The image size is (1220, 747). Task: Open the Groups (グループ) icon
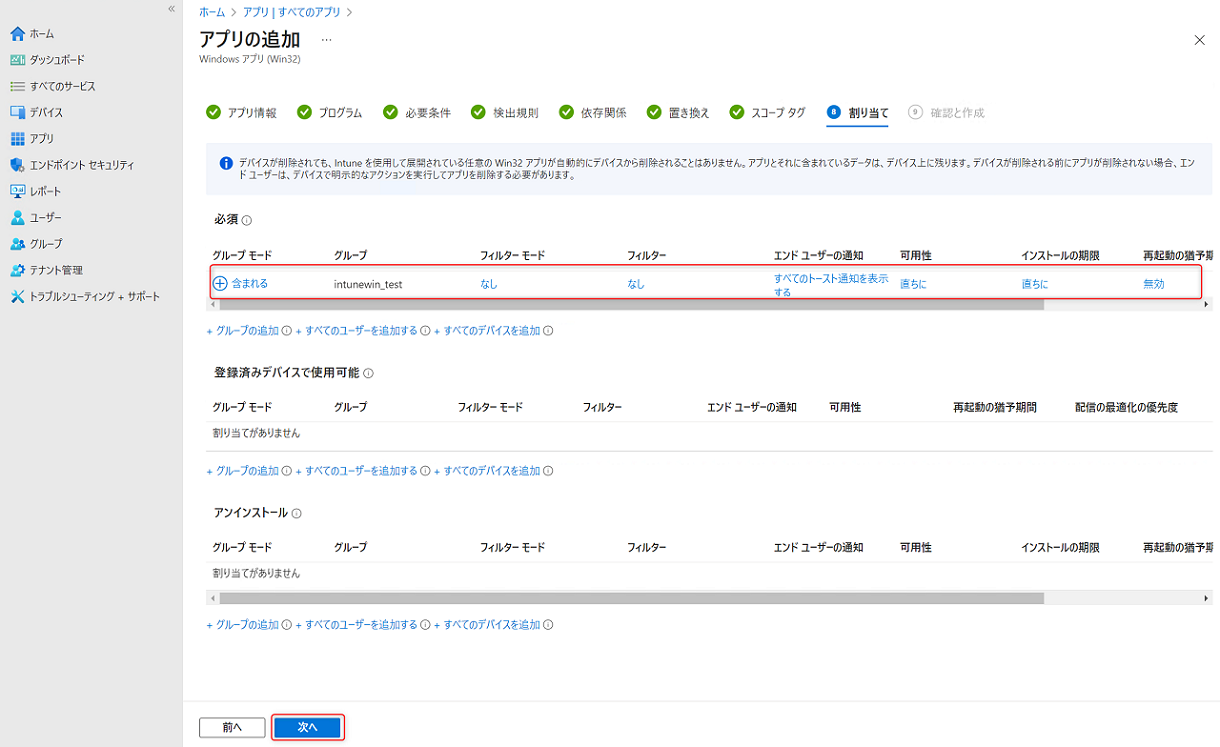coord(17,244)
